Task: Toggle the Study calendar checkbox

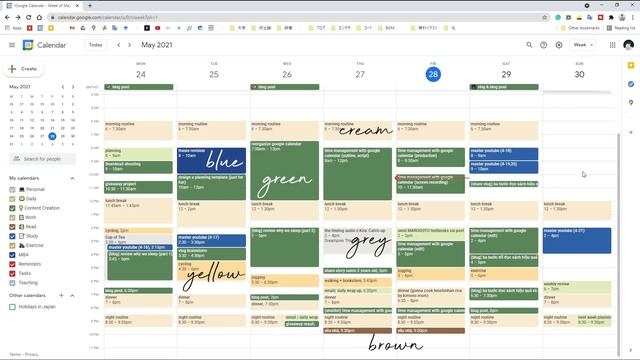Action: coord(12,236)
